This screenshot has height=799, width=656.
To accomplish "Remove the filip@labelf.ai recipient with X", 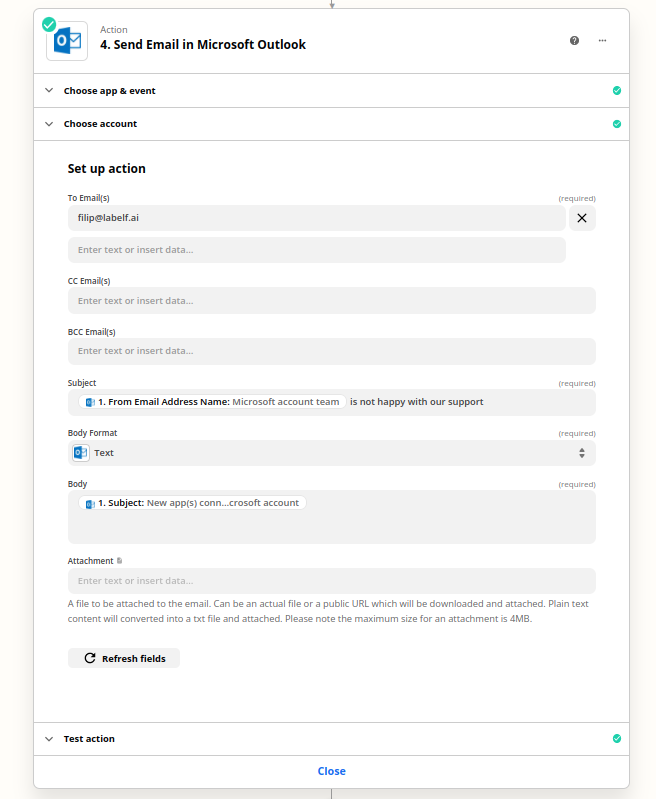I will click(582, 218).
